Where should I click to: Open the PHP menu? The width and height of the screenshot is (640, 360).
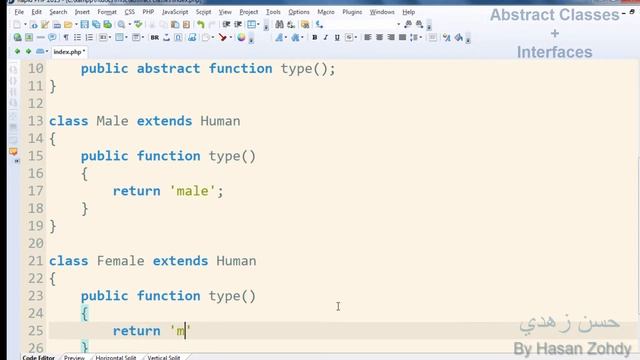pyautogui.click(x=148, y=12)
